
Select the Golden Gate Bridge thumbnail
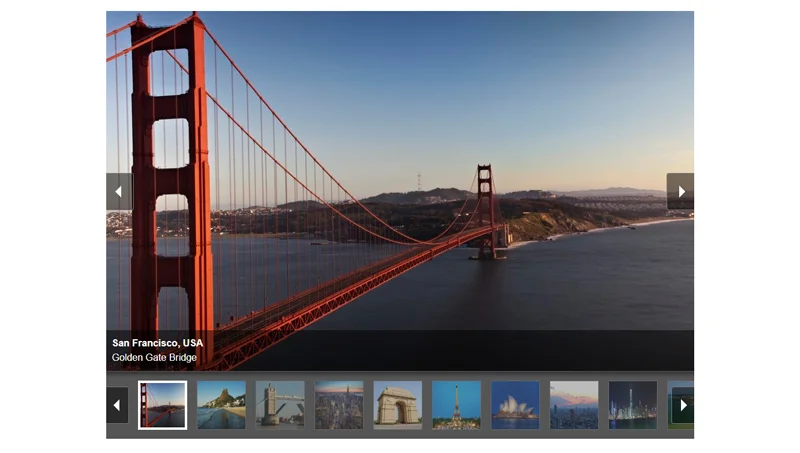click(x=162, y=405)
